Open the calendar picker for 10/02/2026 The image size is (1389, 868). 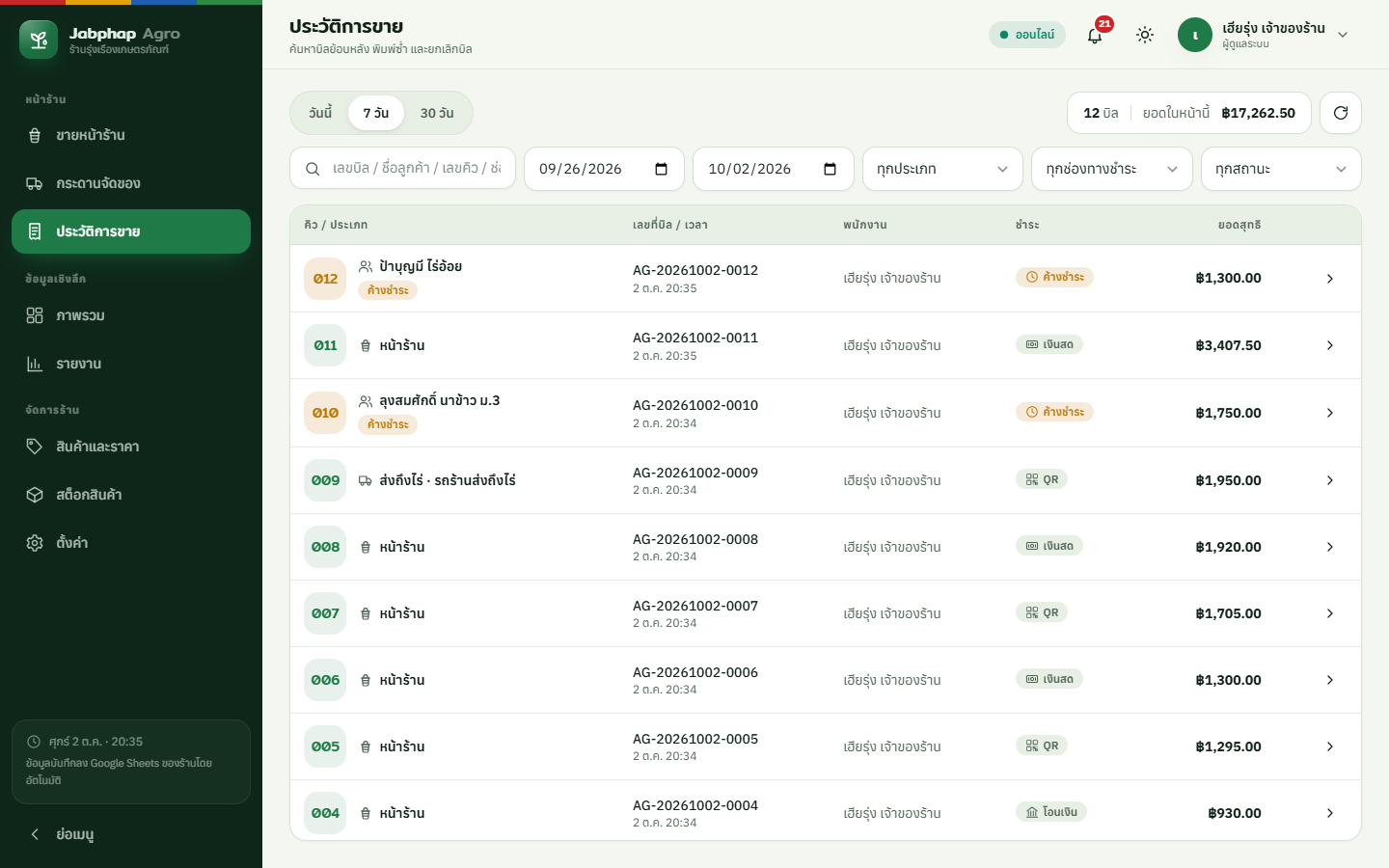click(830, 169)
